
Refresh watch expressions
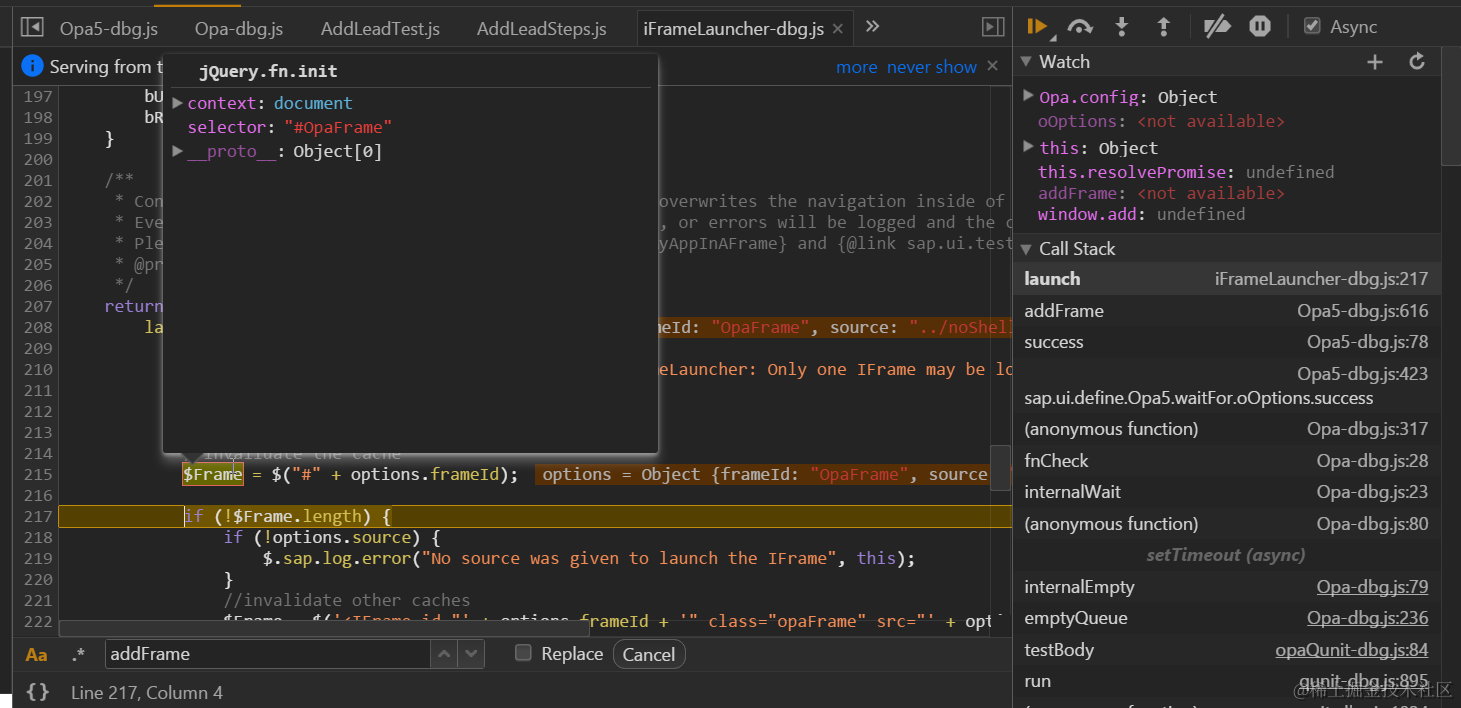tap(1417, 62)
